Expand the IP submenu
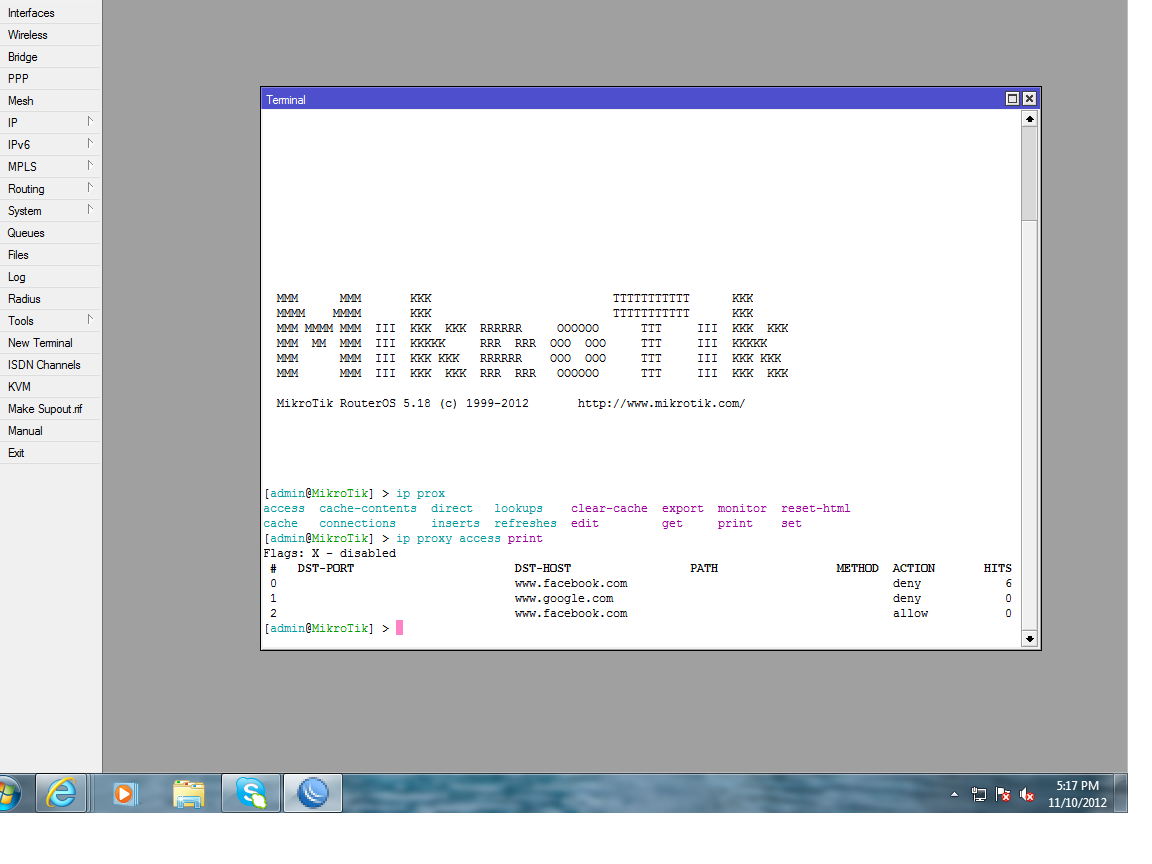The height and width of the screenshot is (864, 1152). pos(50,123)
